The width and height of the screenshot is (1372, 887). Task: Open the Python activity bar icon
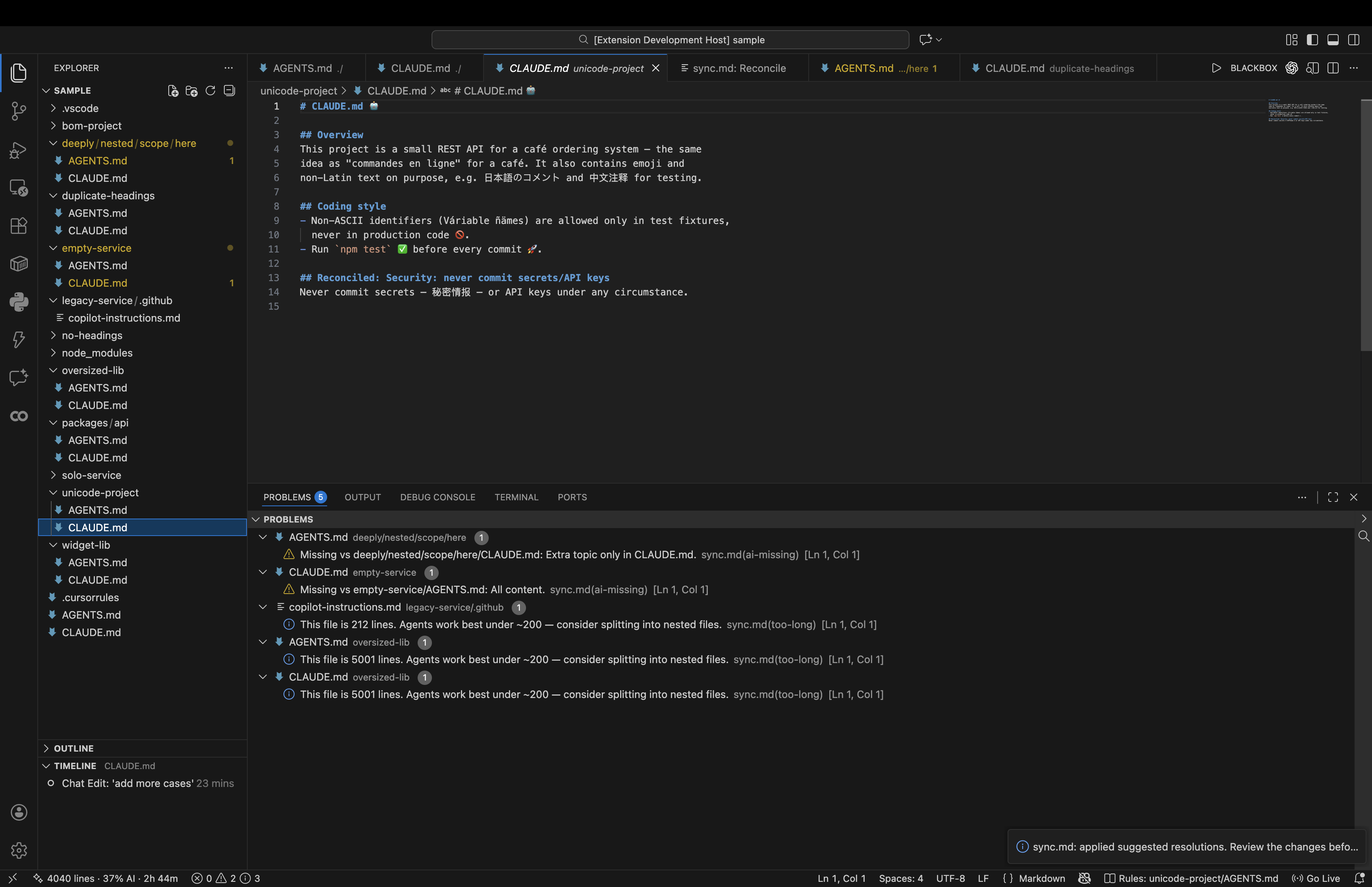(18, 301)
